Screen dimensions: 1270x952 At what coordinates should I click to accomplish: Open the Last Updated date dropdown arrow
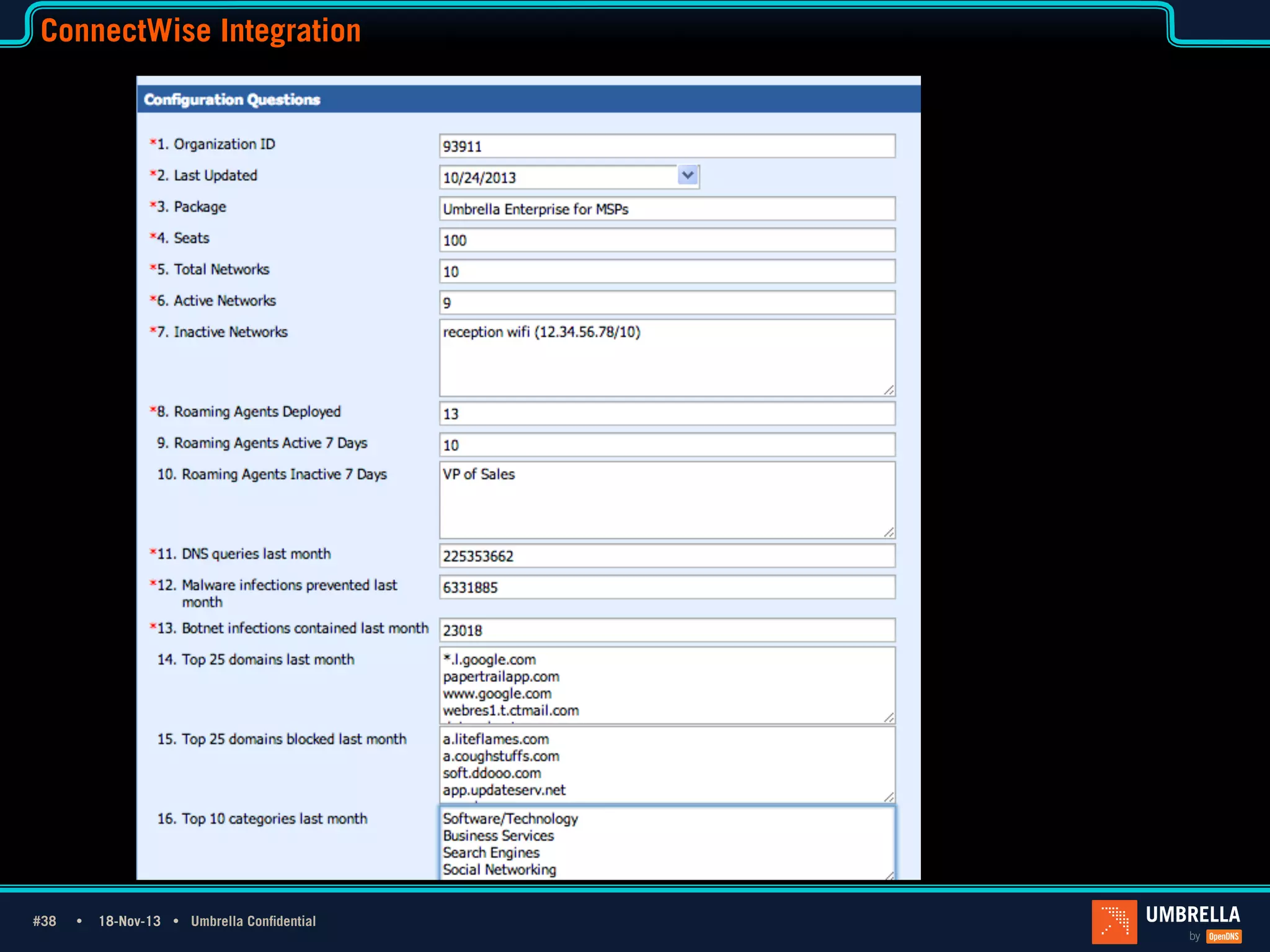tap(688, 176)
